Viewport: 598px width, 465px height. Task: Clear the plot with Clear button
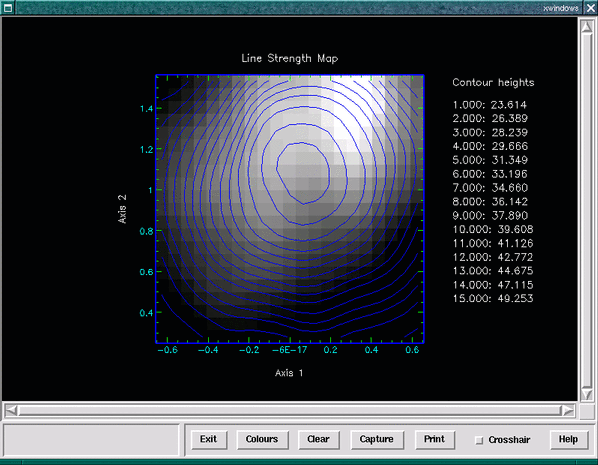(x=318, y=439)
